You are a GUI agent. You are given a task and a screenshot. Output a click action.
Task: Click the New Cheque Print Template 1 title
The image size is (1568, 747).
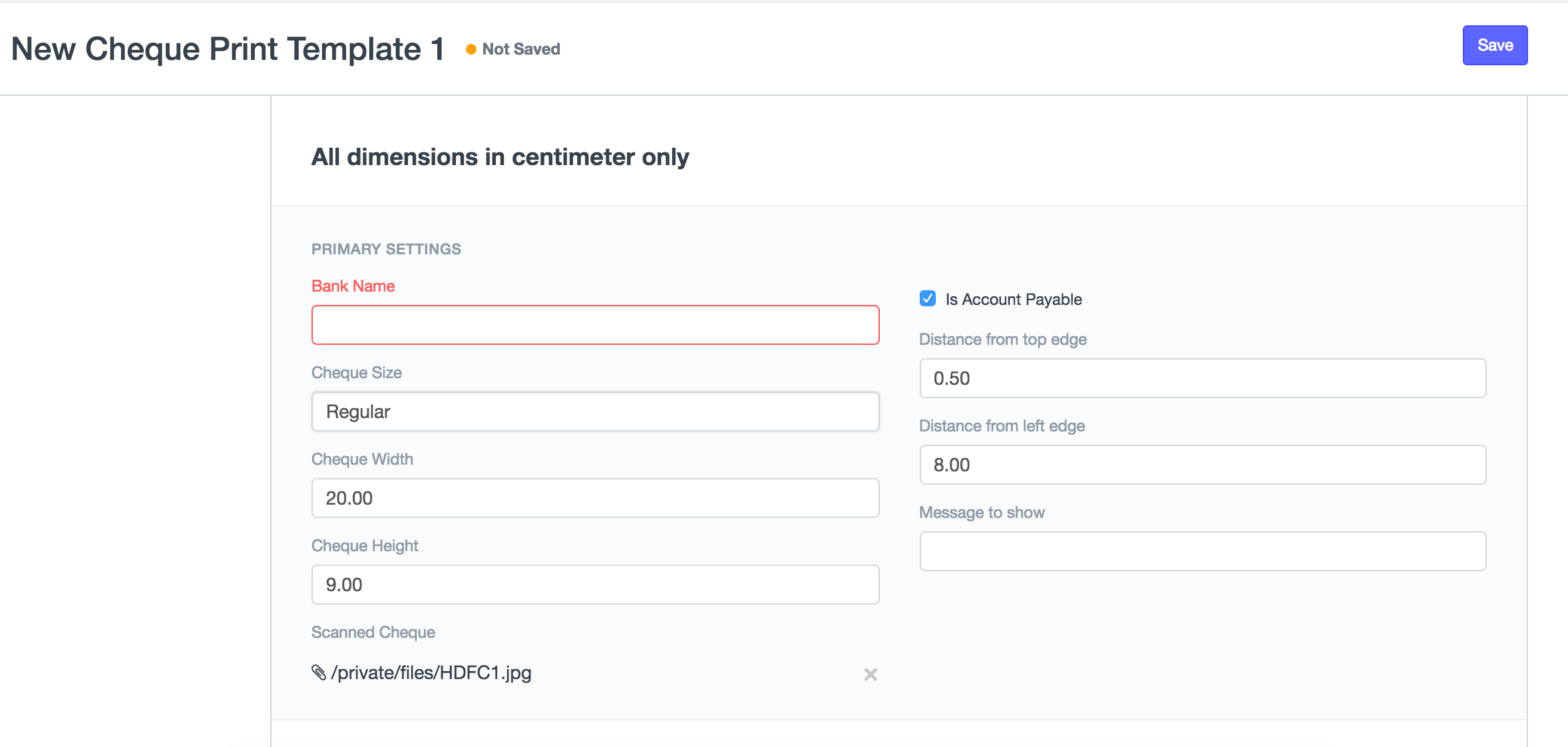[228, 49]
